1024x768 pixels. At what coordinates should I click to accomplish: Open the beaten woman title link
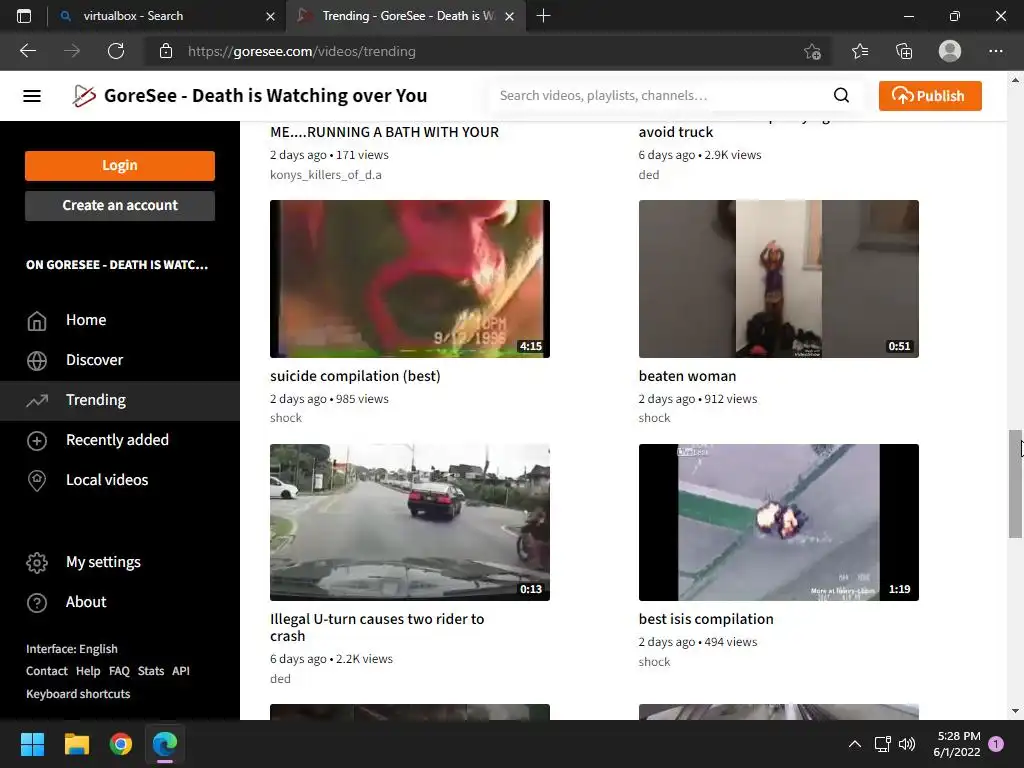click(x=687, y=377)
